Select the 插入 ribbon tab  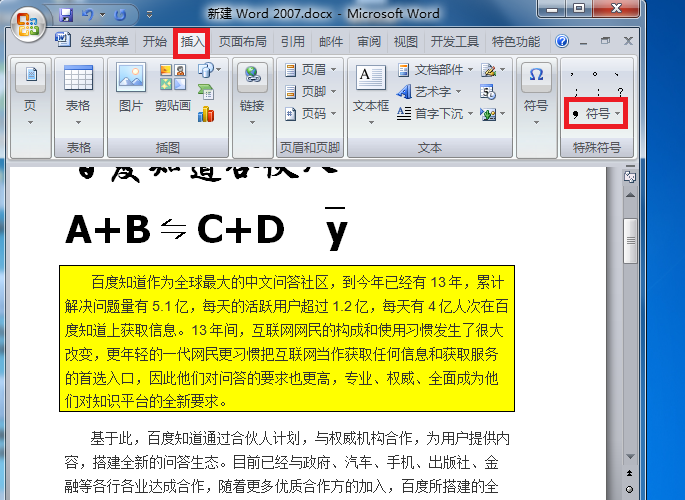point(192,42)
